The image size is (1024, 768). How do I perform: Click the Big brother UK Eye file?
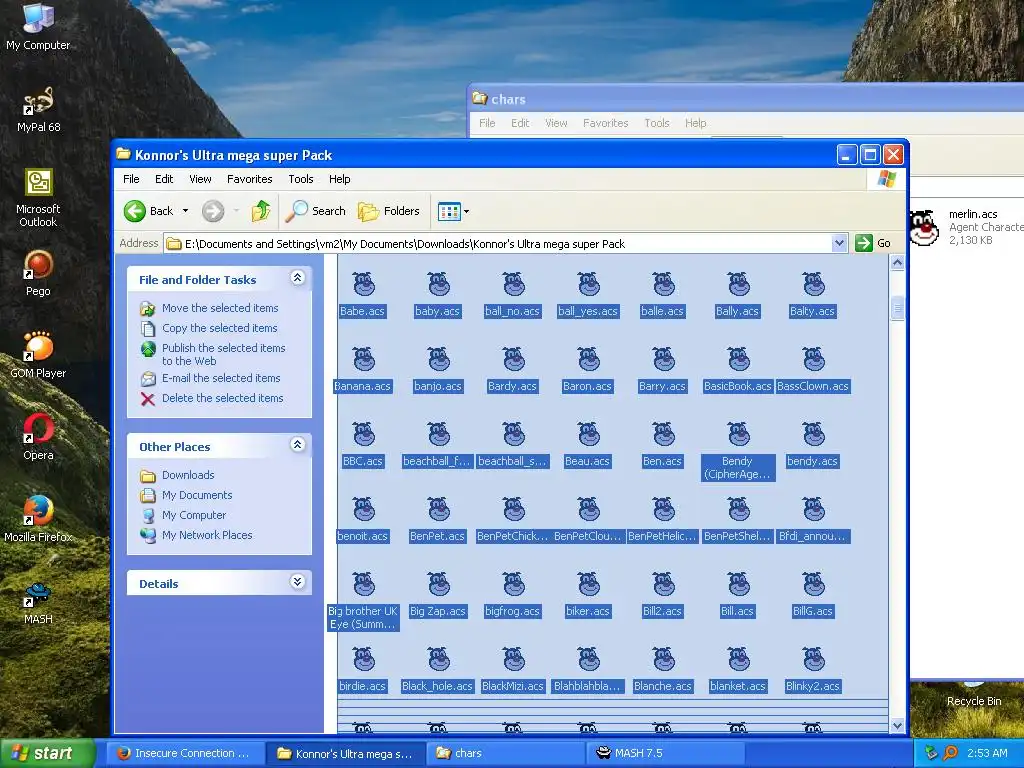(x=363, y=601)
